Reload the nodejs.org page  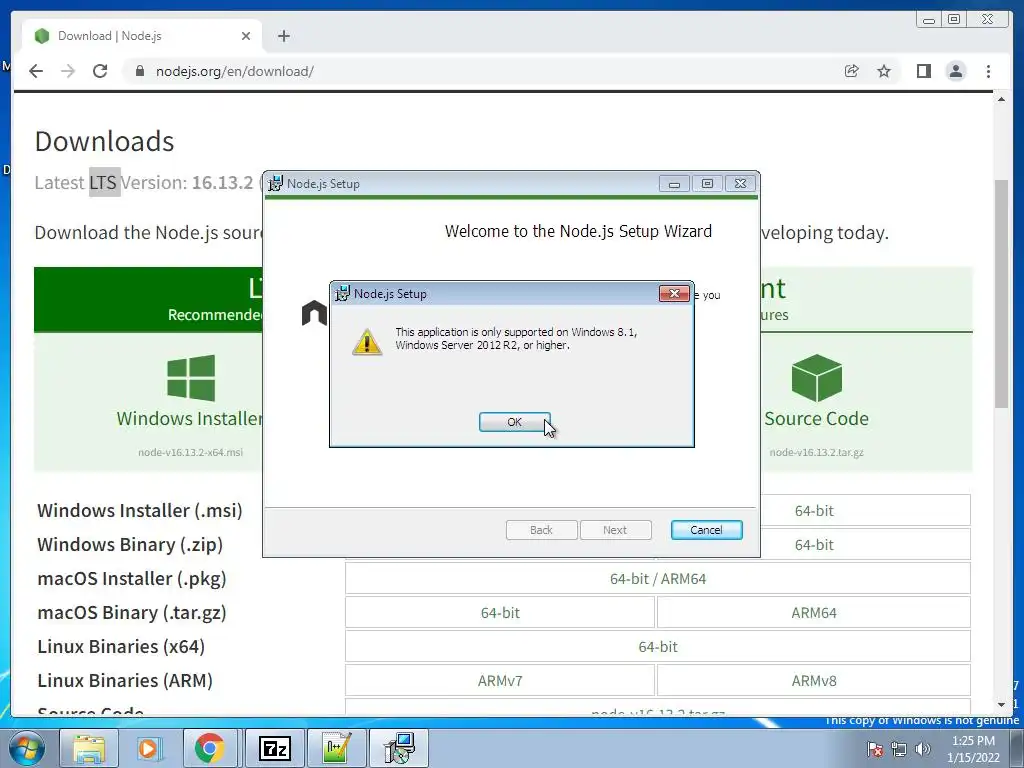tap(100, 71)
